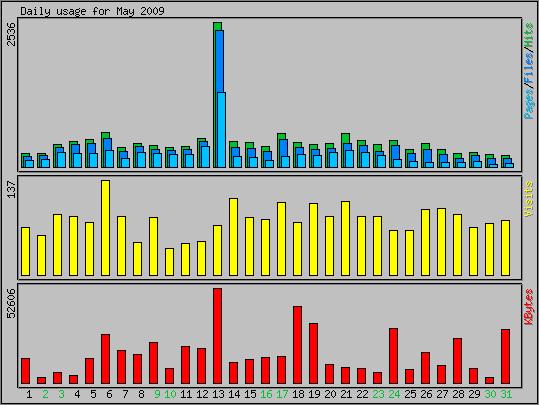Click the 137 visits scale value
Viewport: 539px width, 405px height.
click(x=11, y=189)
